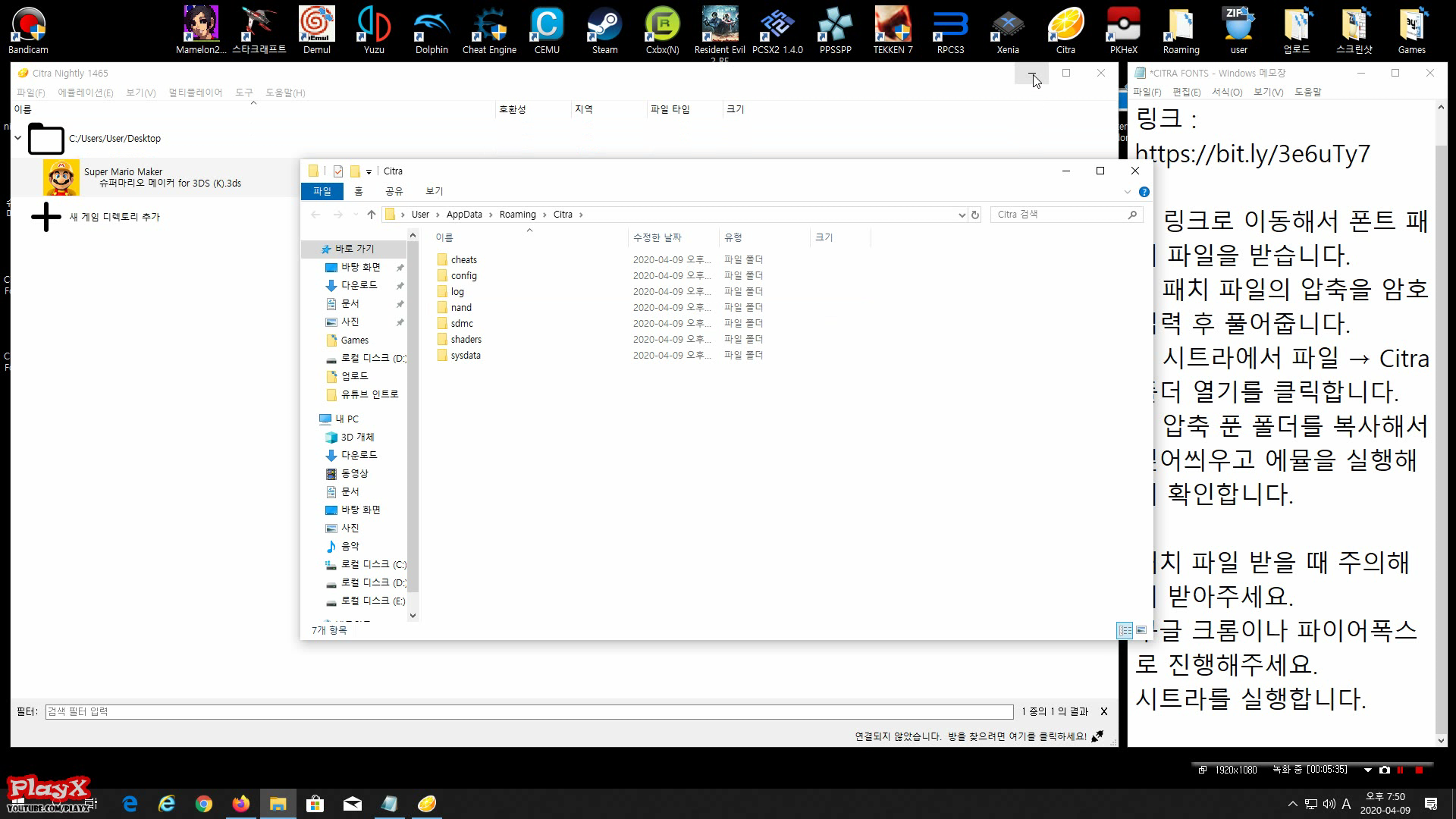The image size is (1456, 819).
Task: Select the 공유 ribbon tab
Action: [x=394, y=191]
